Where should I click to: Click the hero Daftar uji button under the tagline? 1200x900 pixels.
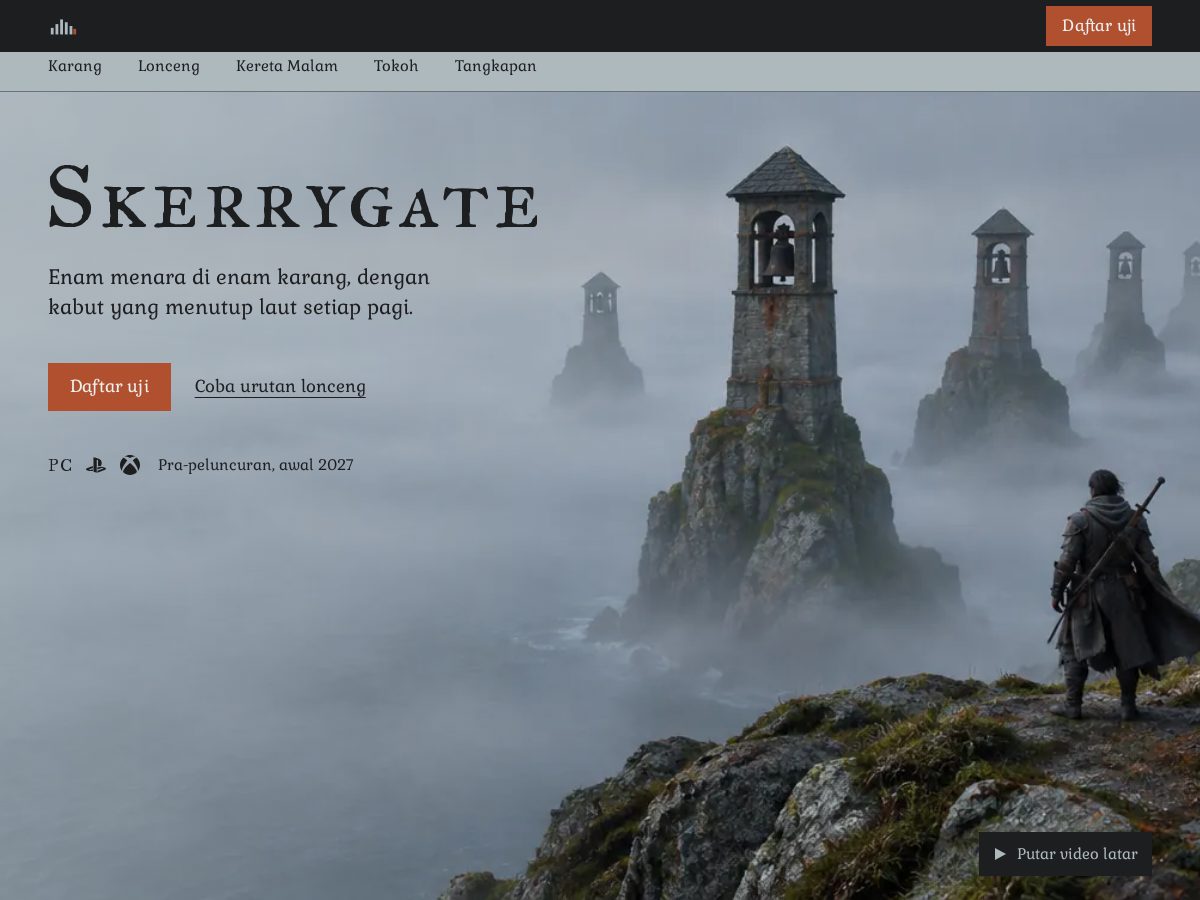pyautogui.click(x=109, y=387)
